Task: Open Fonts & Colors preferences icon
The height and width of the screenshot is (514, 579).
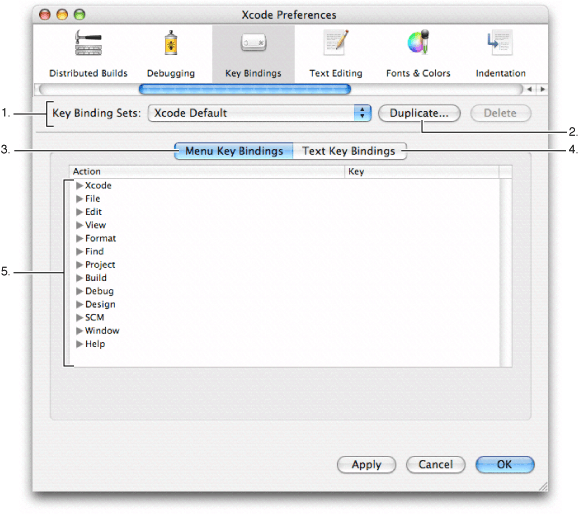Action: [x=418, y=42]
